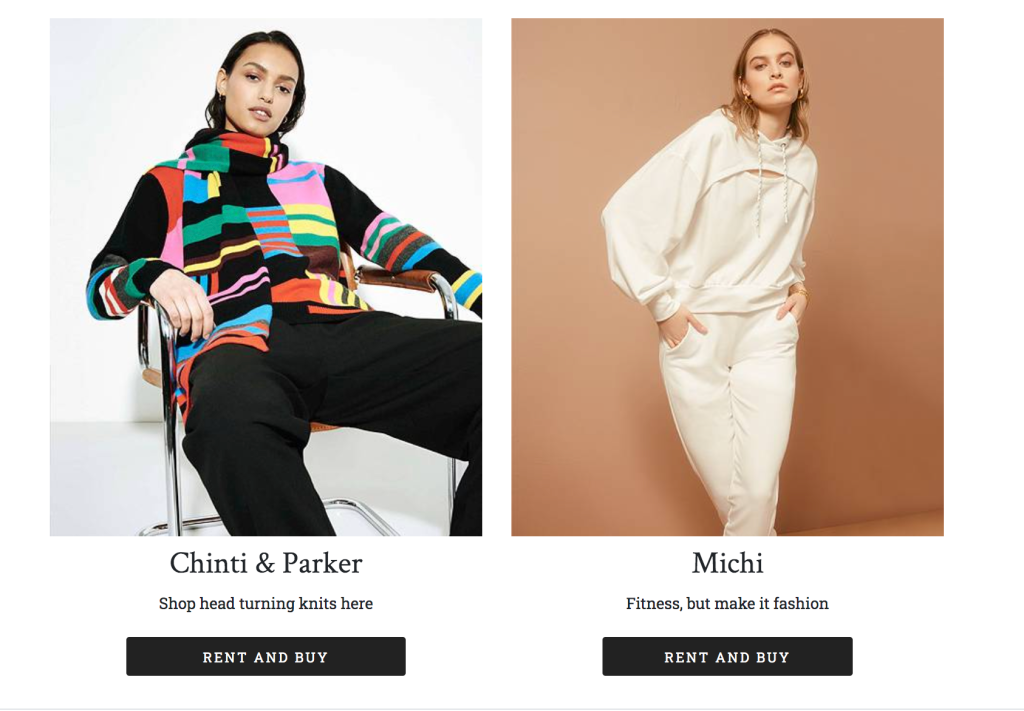Open the Chinti & Parker brand heading

[266, 563]
